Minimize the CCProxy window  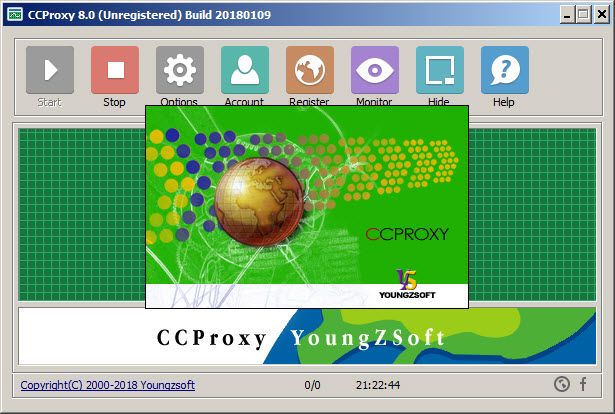(x=567, y=15)
